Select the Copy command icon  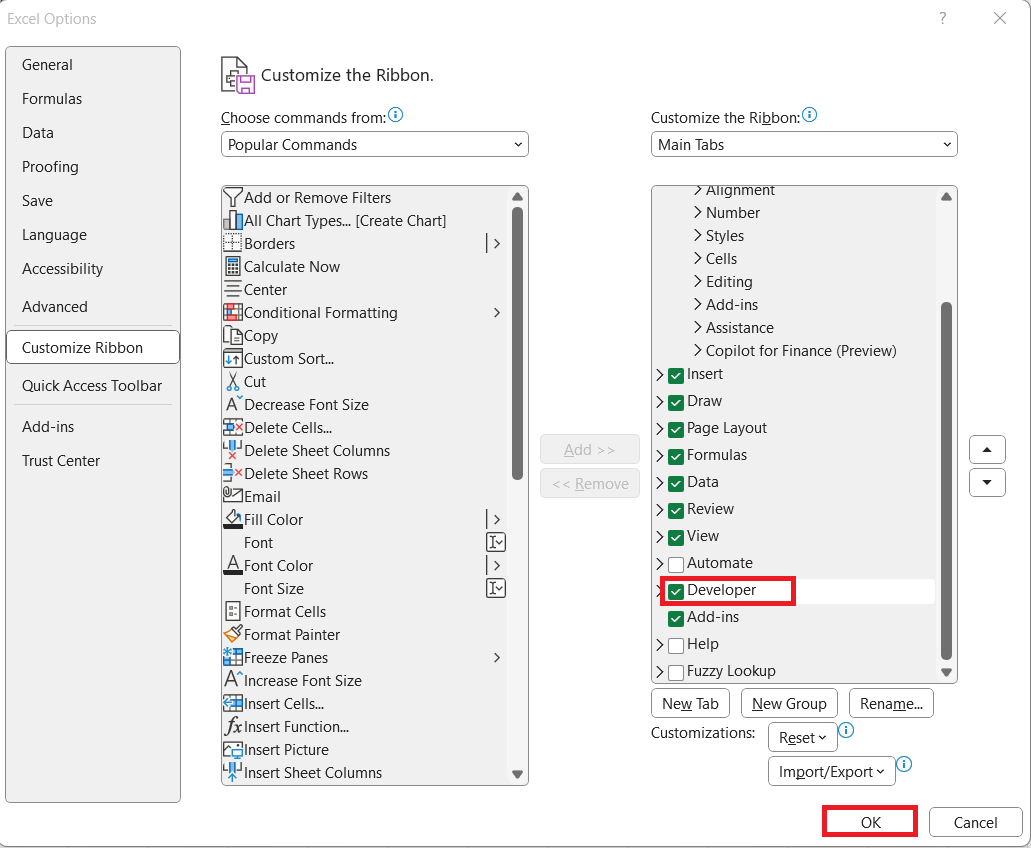coord(233,335)
